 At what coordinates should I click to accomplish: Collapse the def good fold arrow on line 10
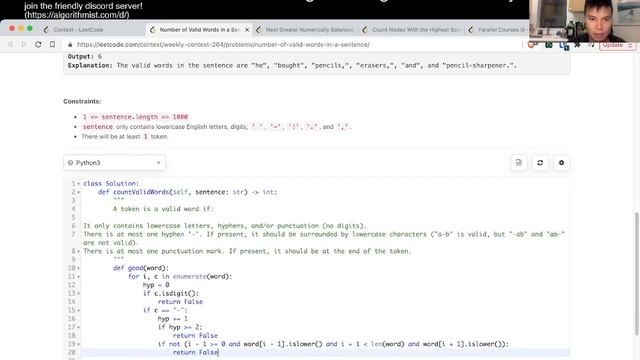pyautogui.click(x=78, y=268)
